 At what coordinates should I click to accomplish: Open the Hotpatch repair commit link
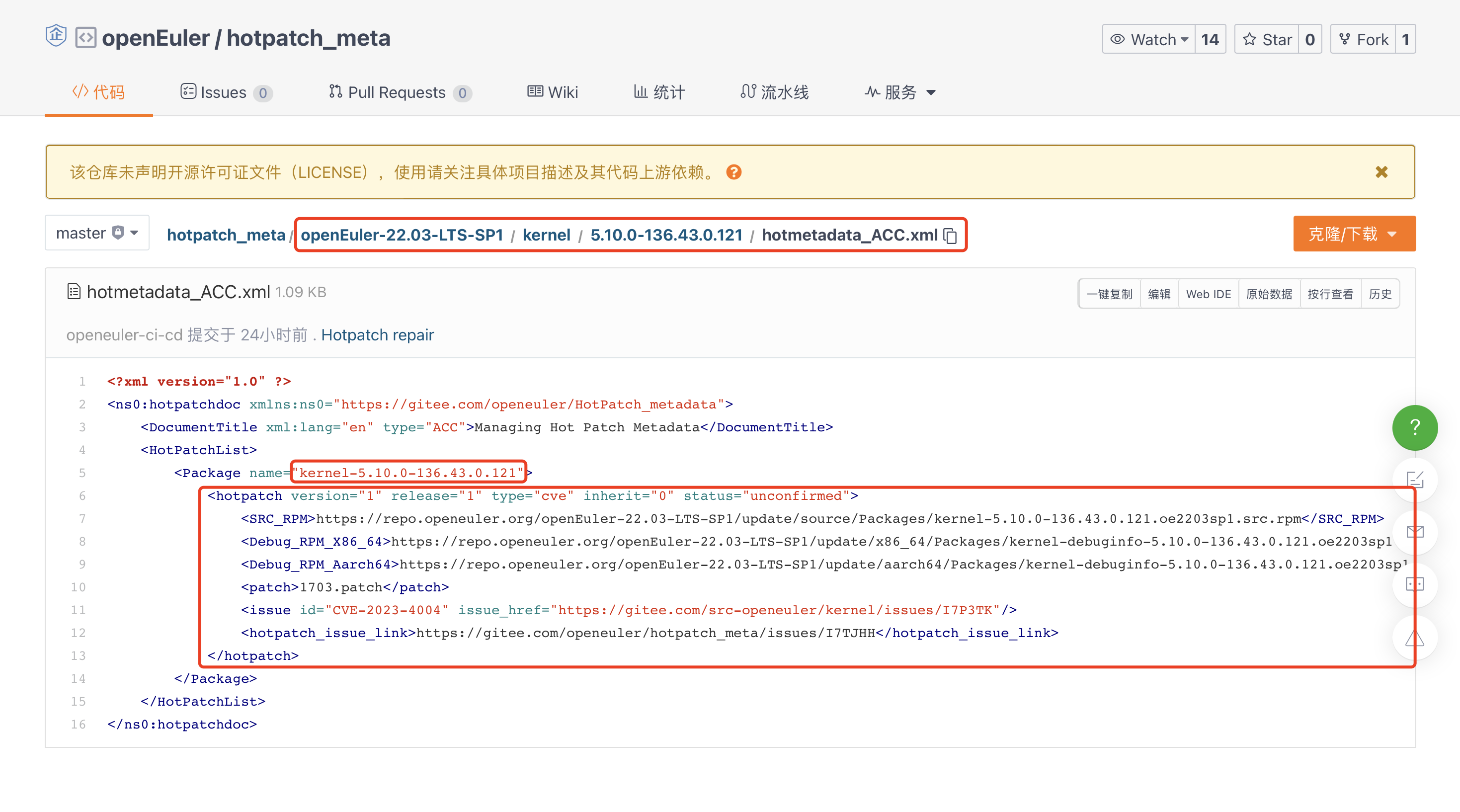coord(378,335)
